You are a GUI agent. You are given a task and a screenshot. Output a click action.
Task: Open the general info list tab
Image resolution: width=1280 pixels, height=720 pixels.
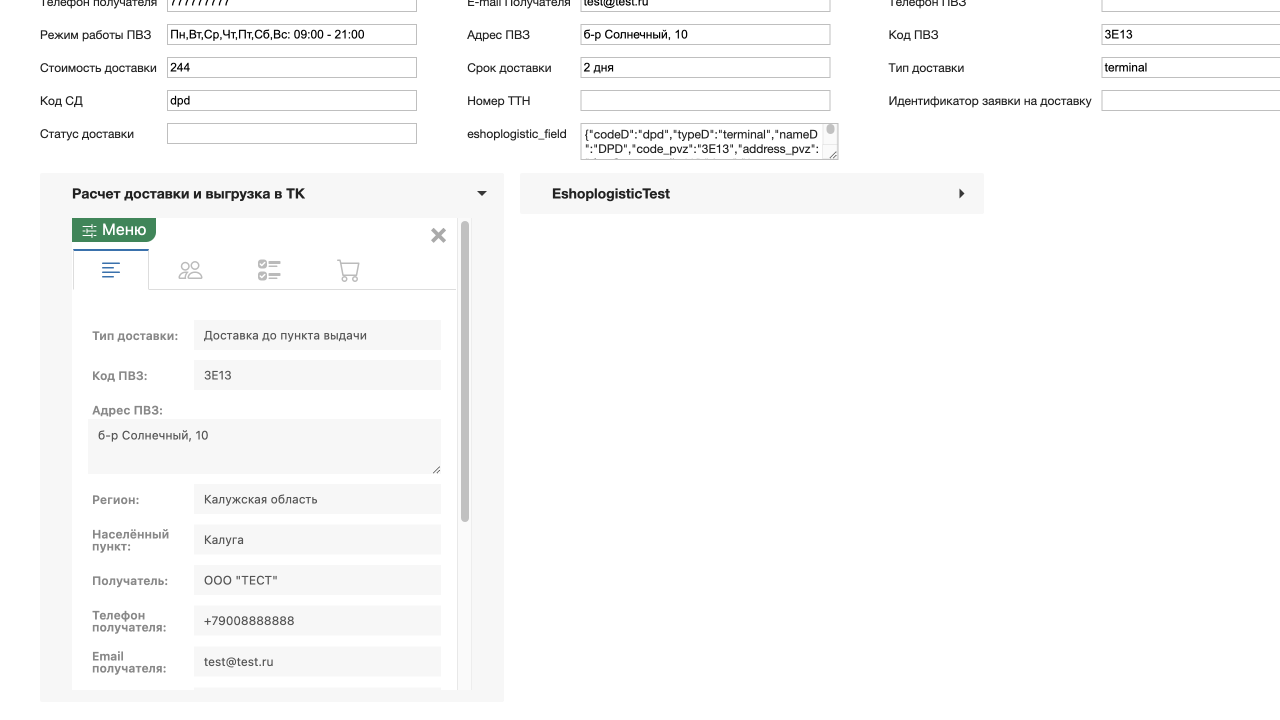111,270
